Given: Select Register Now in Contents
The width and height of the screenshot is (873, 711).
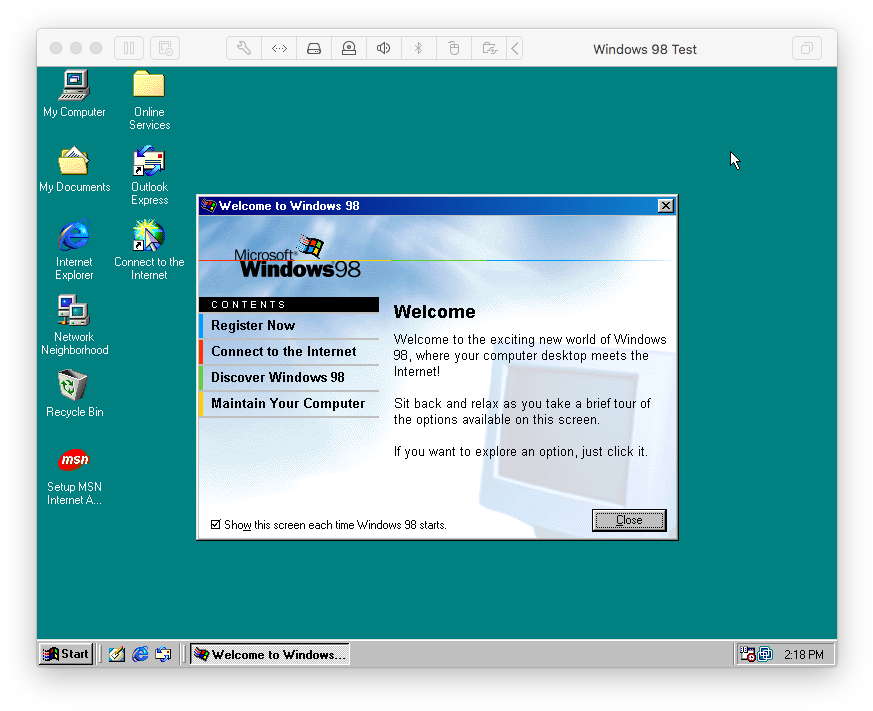Looking at the screenshot, I should click(x=289, y=325).
